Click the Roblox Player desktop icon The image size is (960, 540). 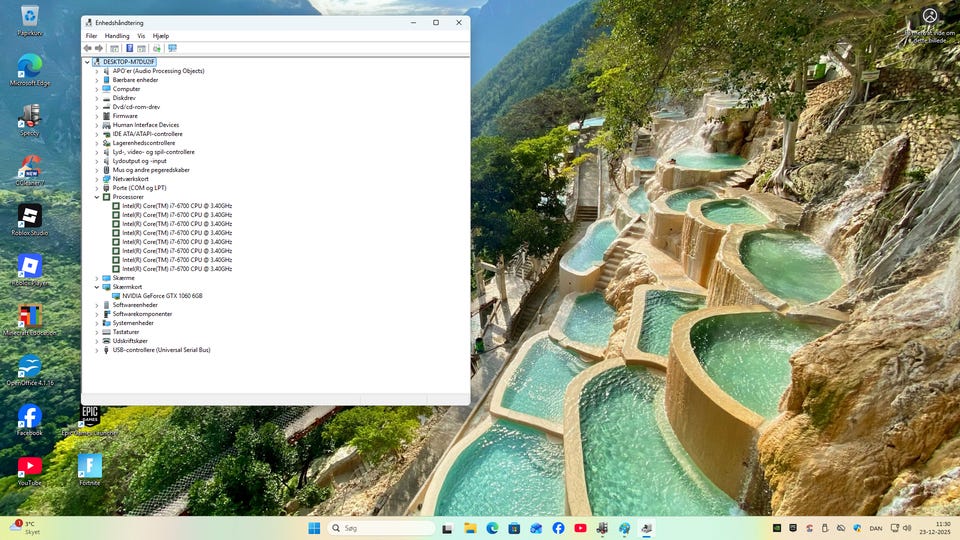click(x=29, y=270)
